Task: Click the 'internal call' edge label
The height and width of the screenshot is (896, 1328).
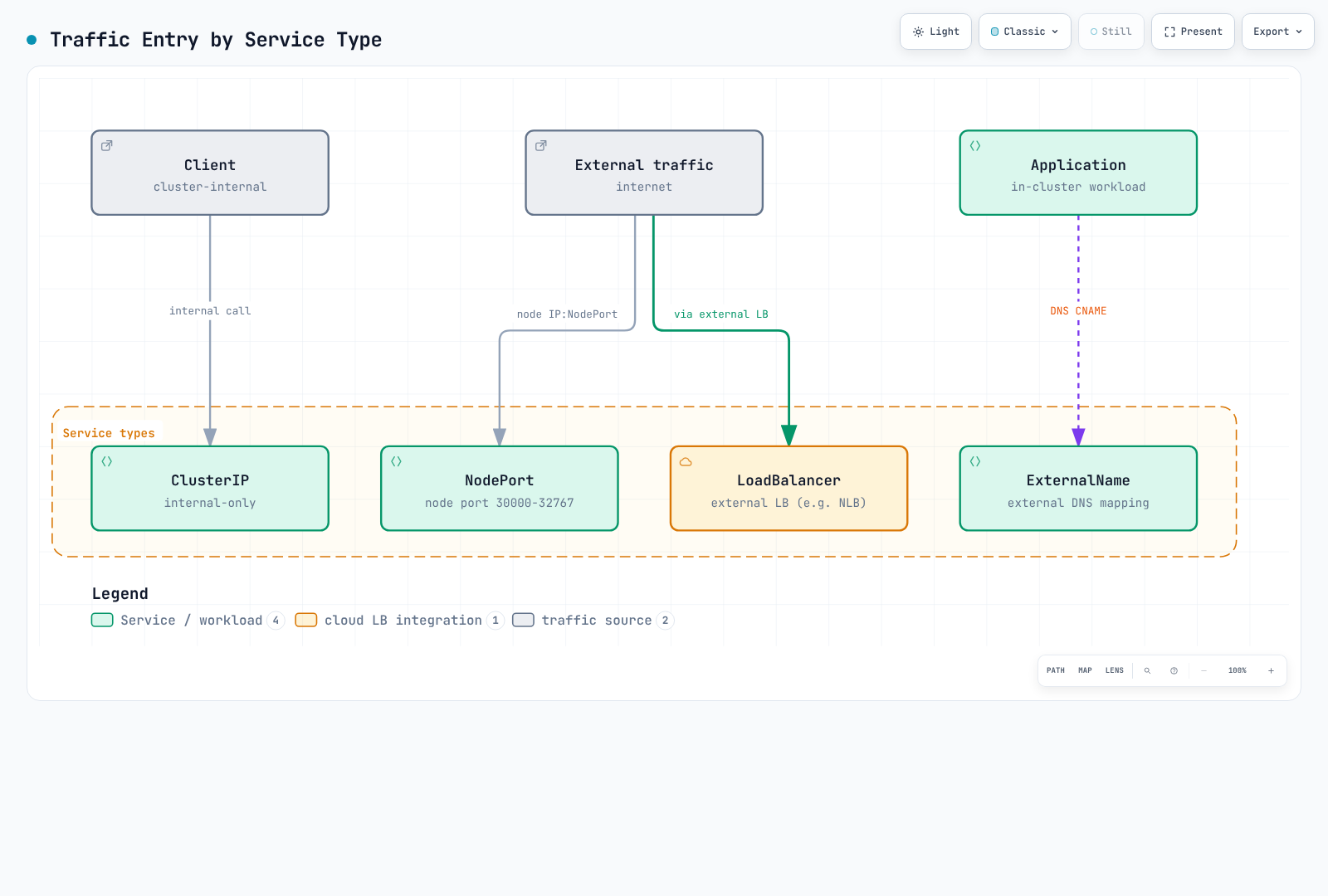Action: click(210, 311)
